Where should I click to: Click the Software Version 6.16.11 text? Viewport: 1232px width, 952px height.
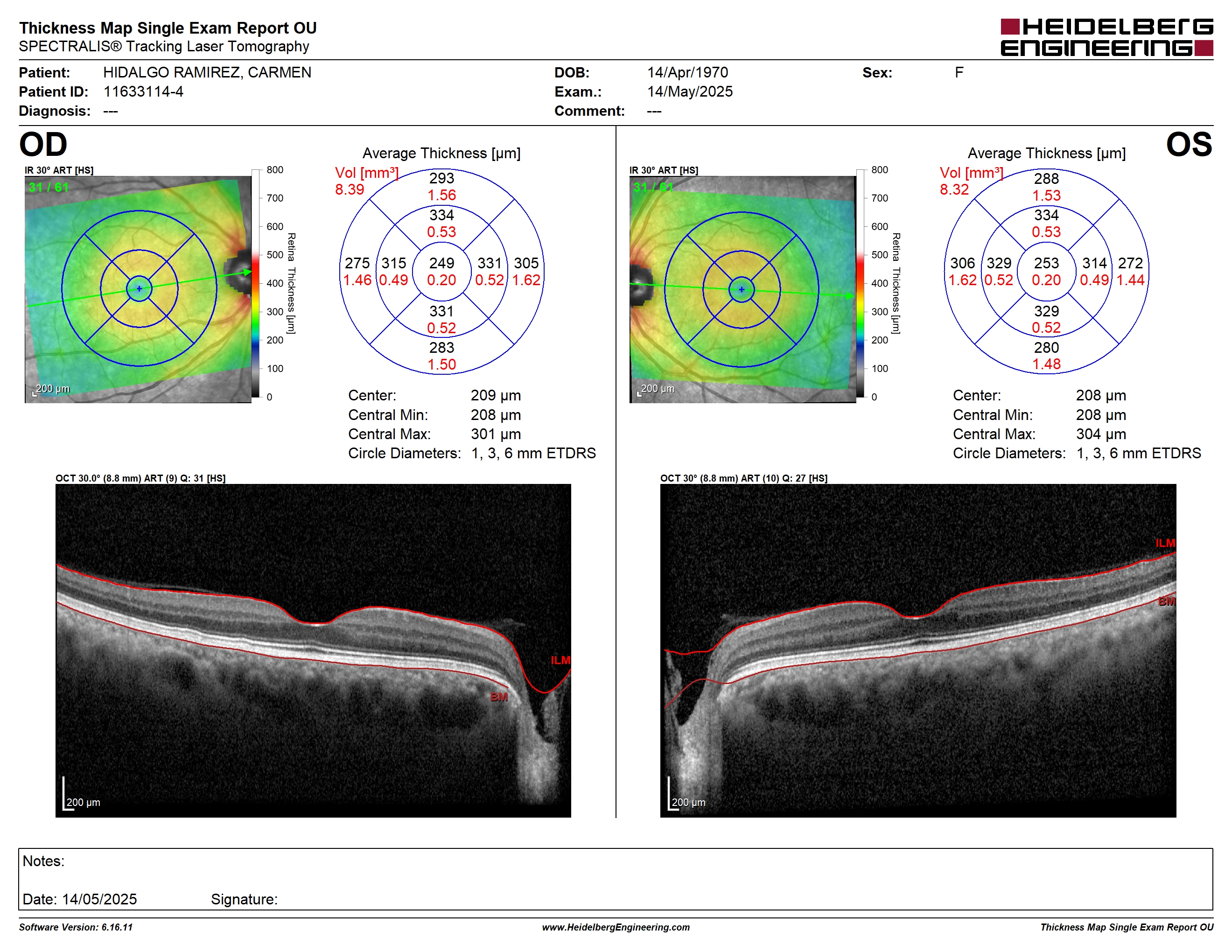coord(76,927)
